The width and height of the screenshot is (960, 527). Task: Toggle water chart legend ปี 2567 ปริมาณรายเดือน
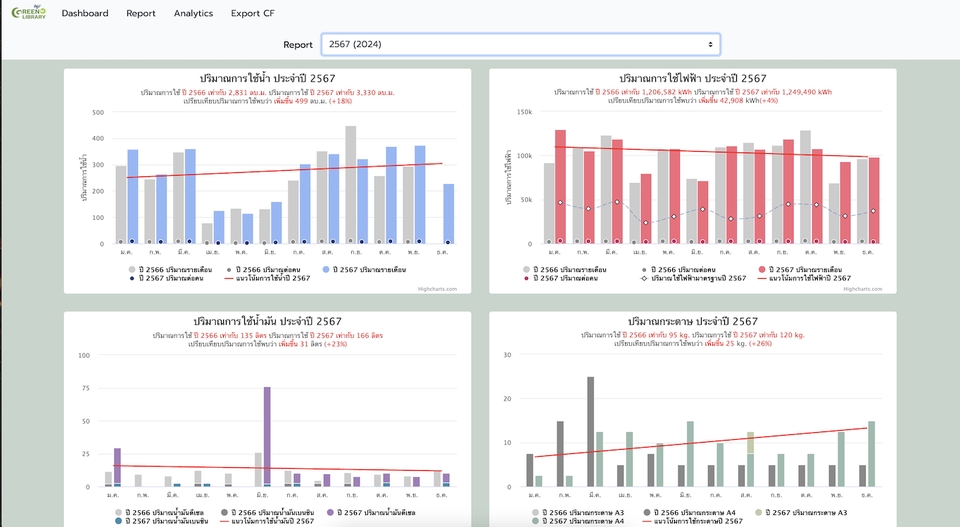[x=364, y=269]
